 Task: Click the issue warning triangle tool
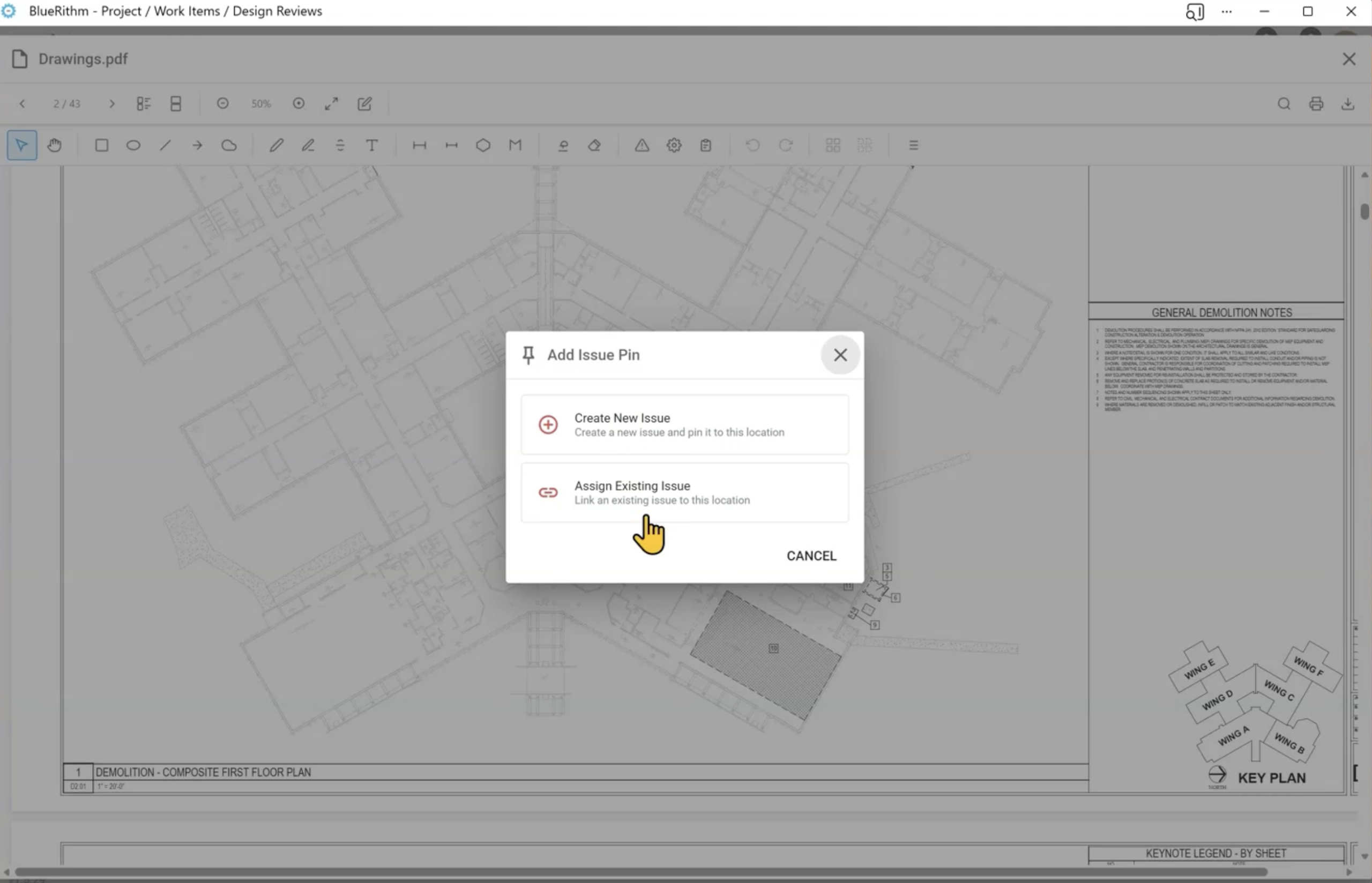642,146
